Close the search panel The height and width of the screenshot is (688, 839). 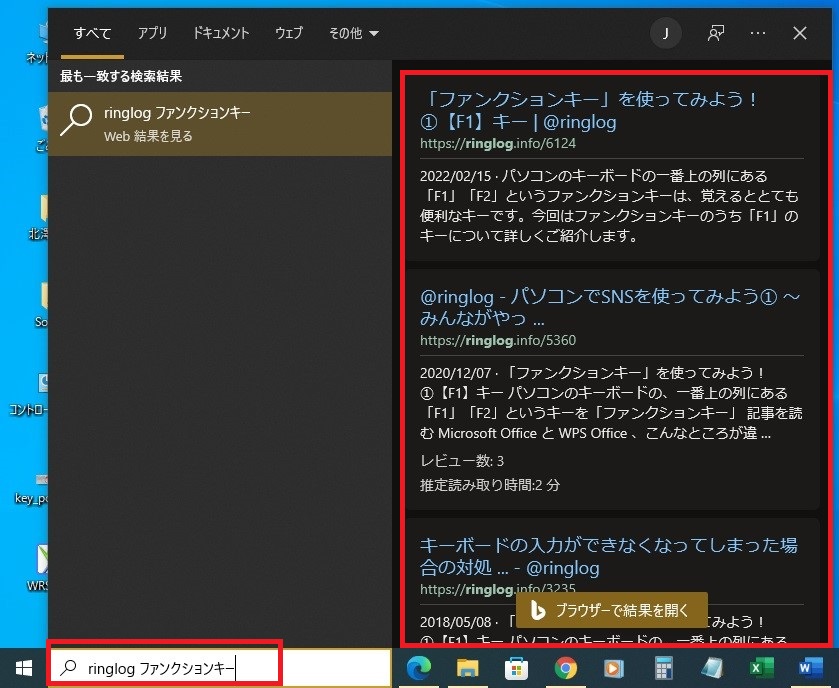click(x=800, y=33)
